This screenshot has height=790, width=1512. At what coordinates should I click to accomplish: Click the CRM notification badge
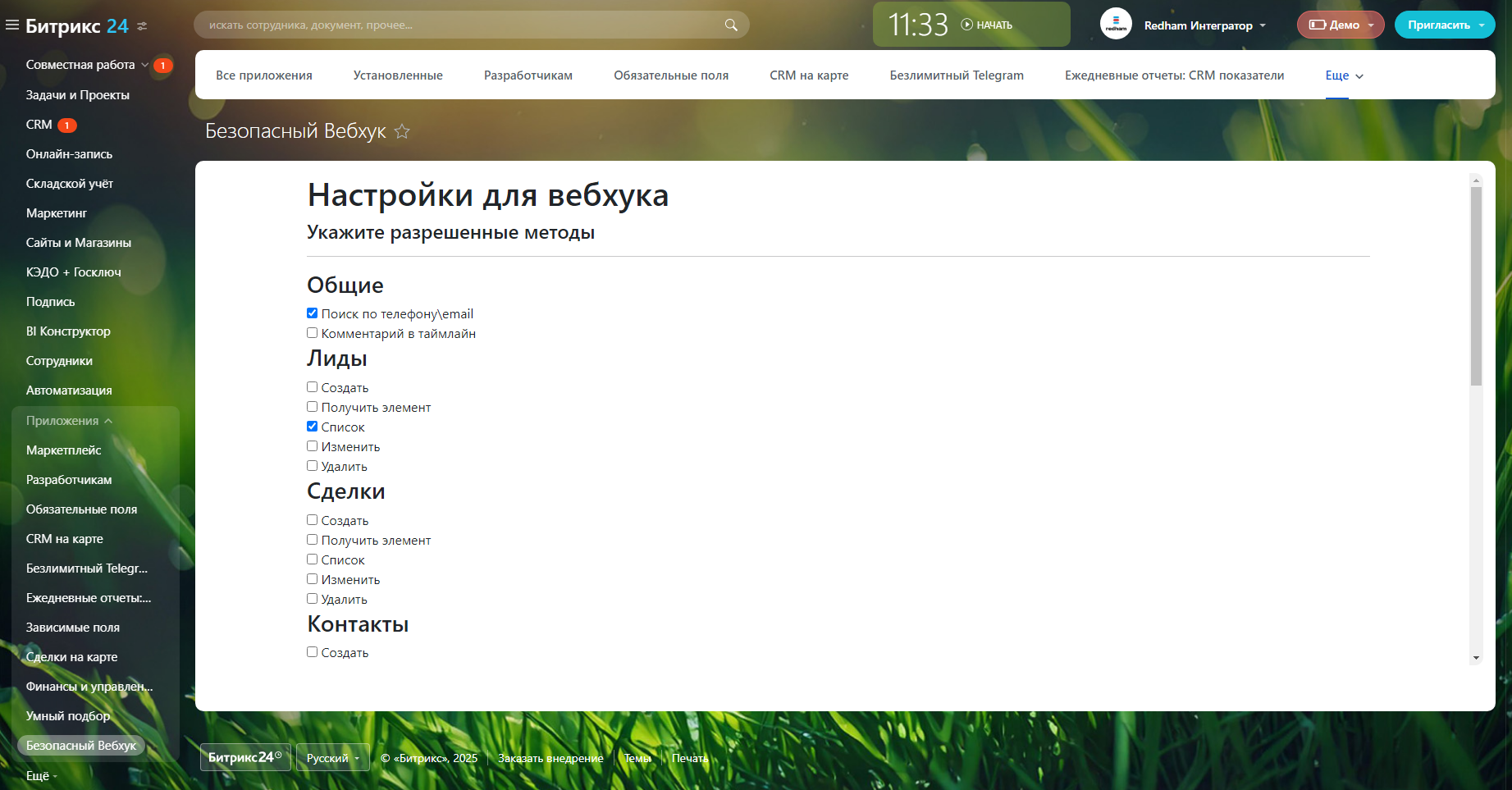67,126
